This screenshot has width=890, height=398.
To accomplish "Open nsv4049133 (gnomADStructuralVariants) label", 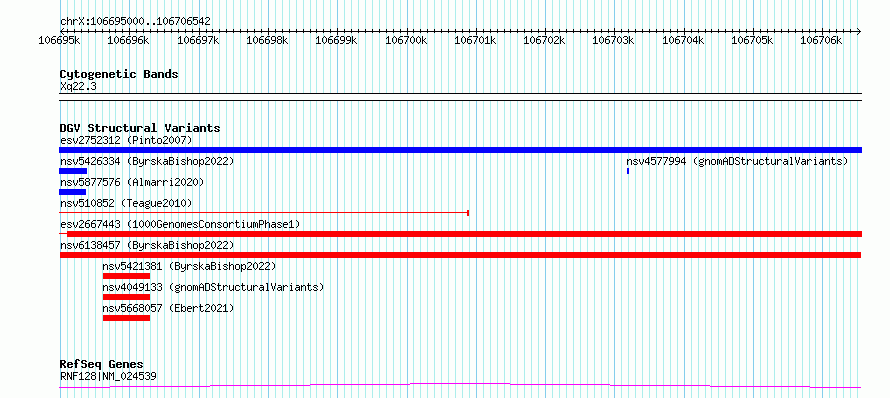I will pos(213,287).
